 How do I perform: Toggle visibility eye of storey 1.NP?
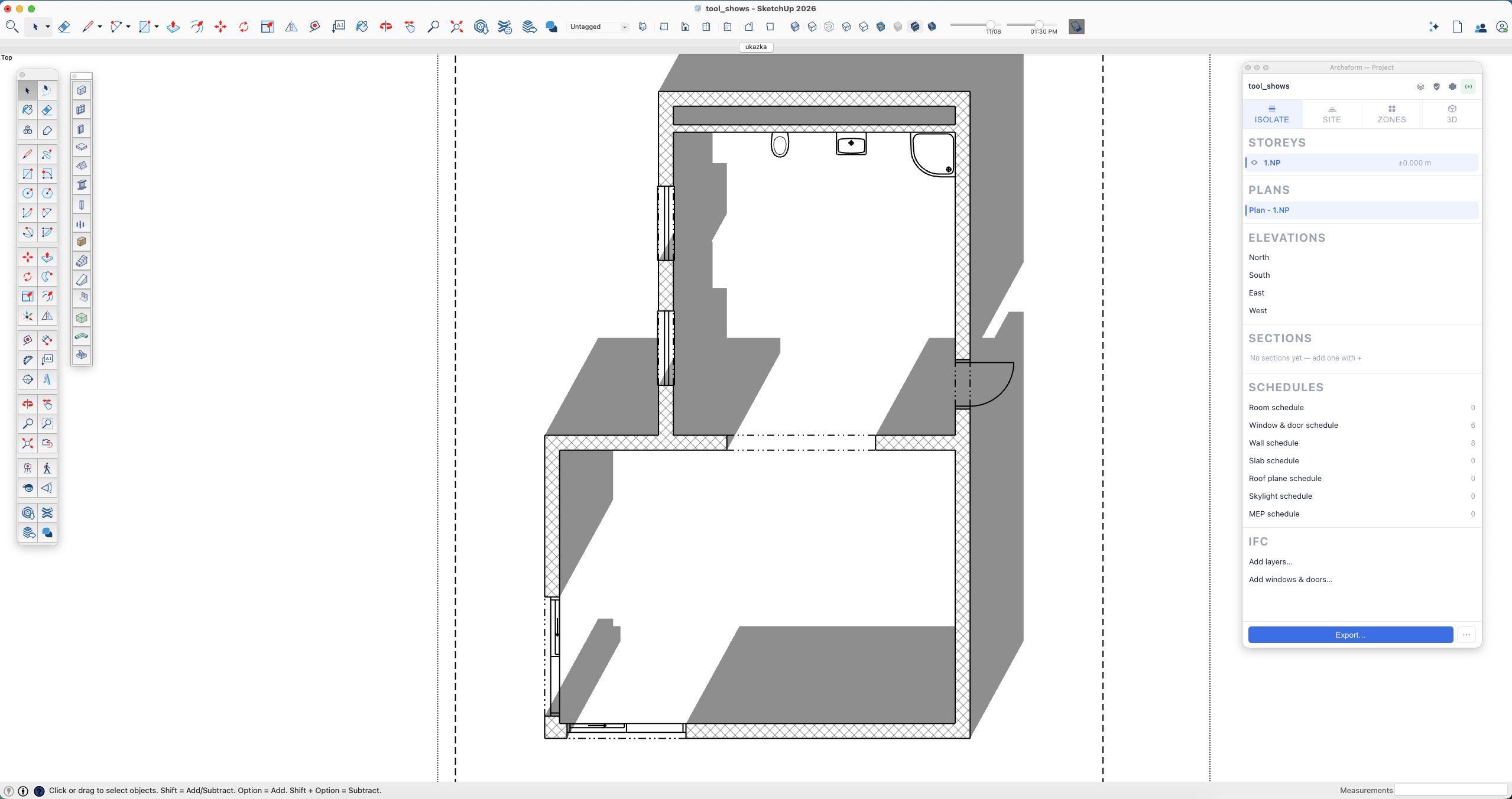pos(1254,163)
